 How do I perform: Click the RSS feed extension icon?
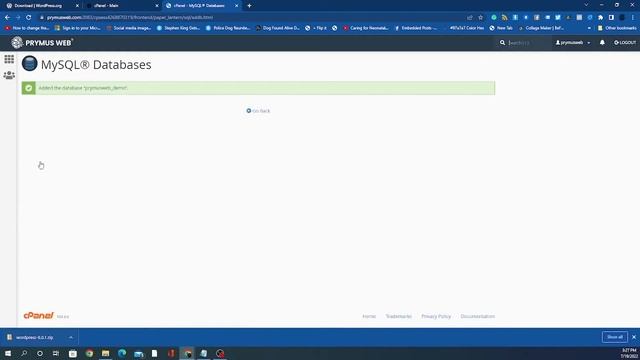coord(504,18)
